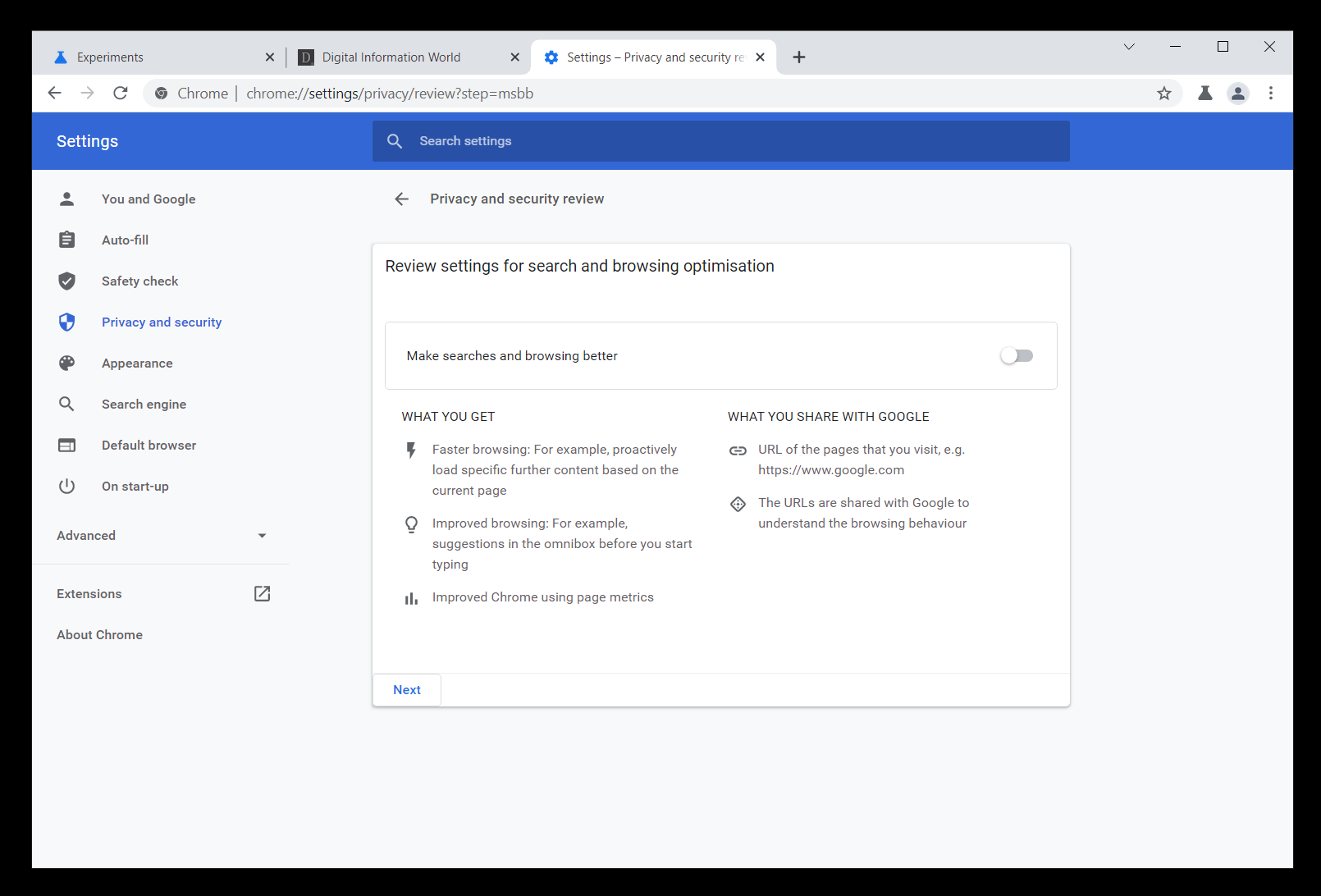Focus the Search settings field

720,141
